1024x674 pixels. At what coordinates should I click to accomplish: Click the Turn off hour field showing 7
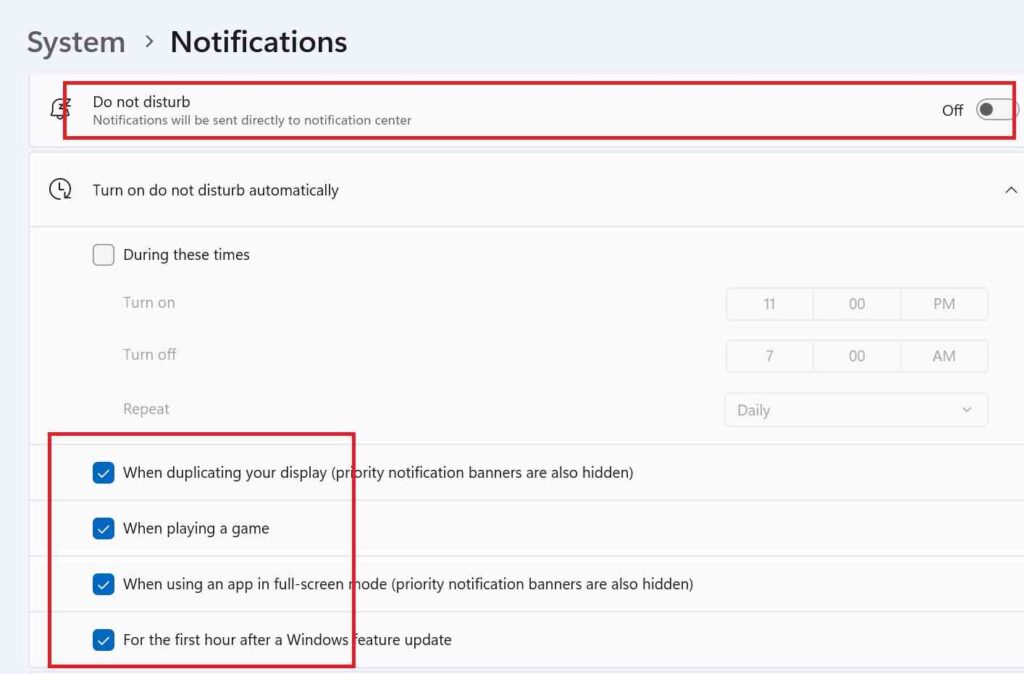(x=769, y=356)
